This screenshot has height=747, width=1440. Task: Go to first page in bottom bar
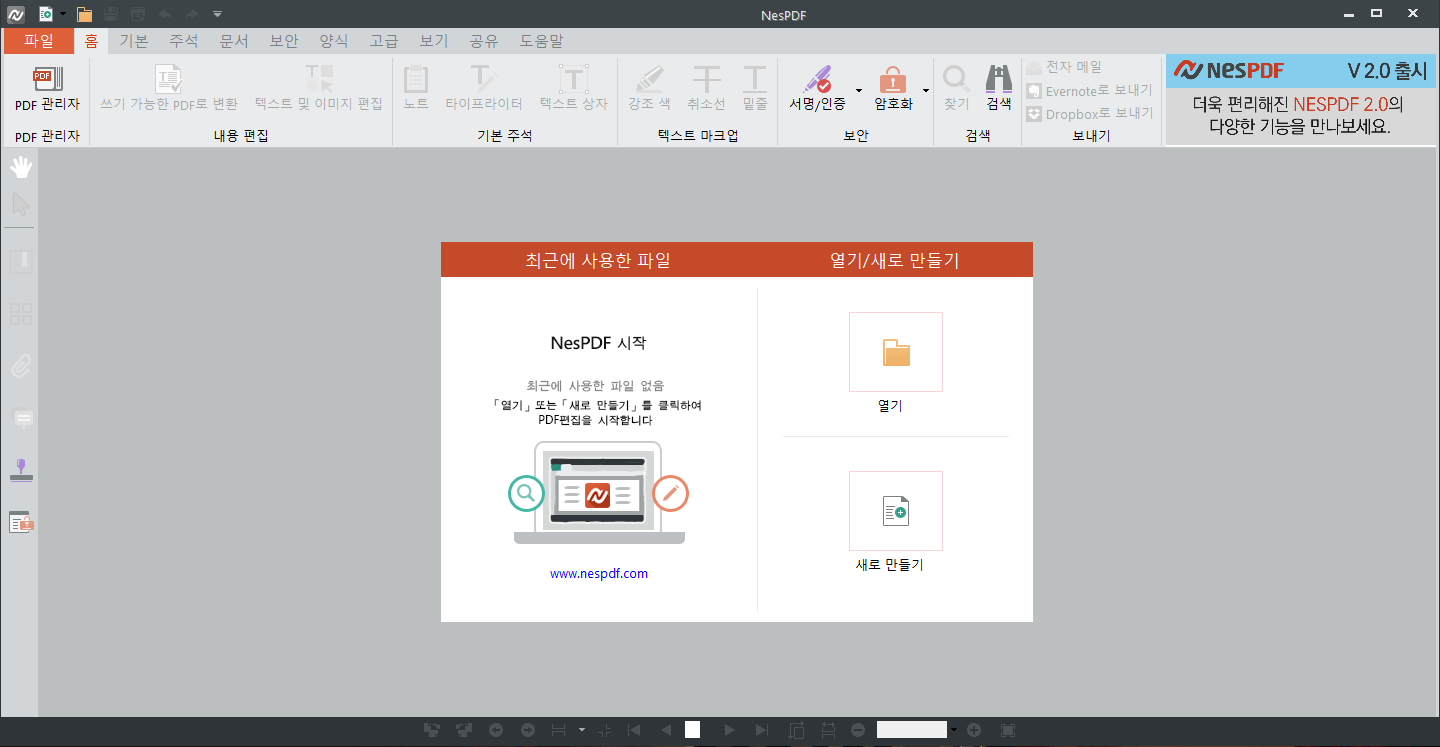634,730
